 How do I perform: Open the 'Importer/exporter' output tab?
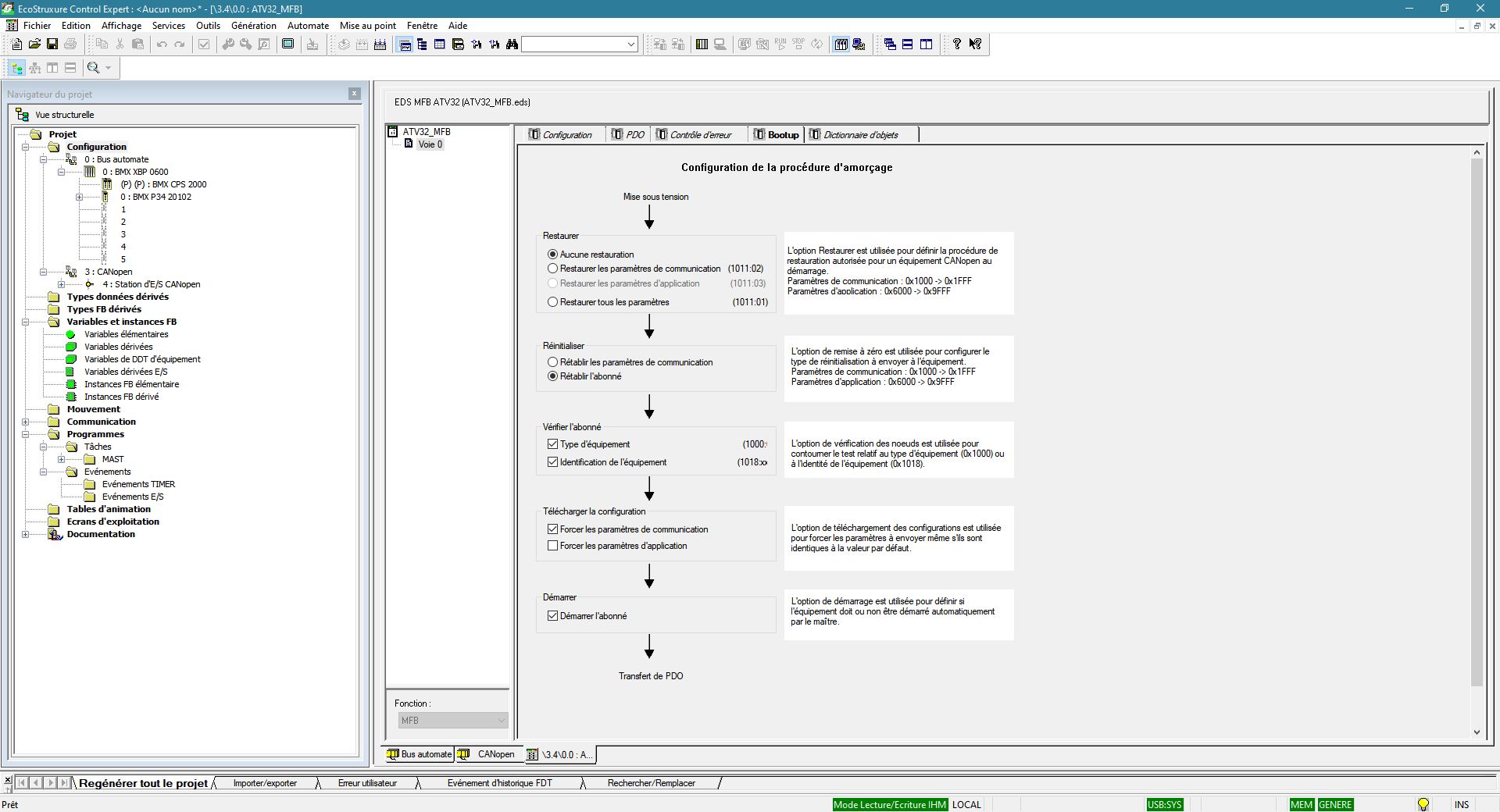tap(265, 783)
